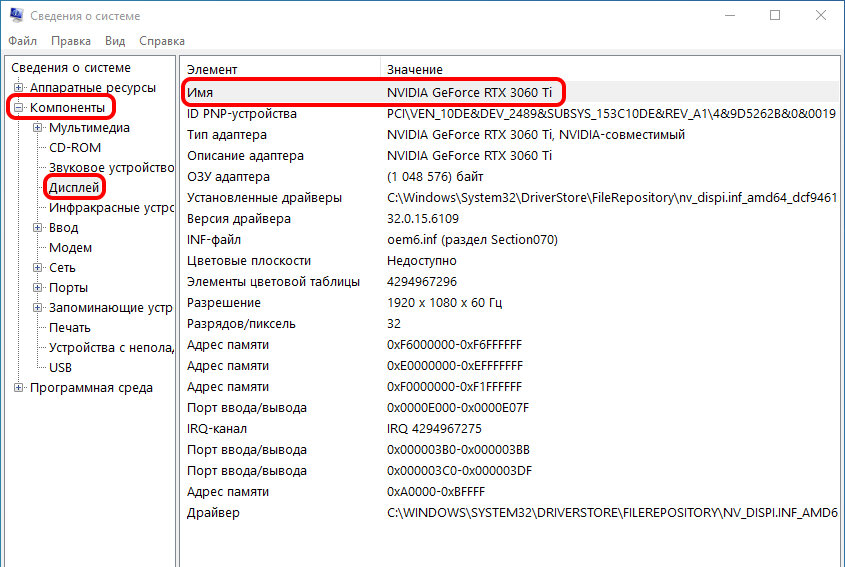Image resolution: width=845 pixels, height=567 pixels.
Task: Select the Драйвер row
Action: click(x=510, y=513)
